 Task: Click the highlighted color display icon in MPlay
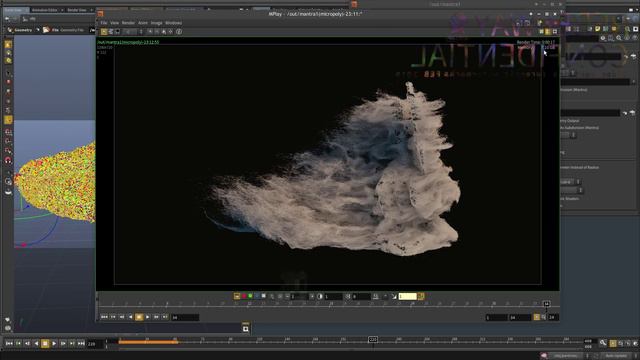(x=237, y=296)
